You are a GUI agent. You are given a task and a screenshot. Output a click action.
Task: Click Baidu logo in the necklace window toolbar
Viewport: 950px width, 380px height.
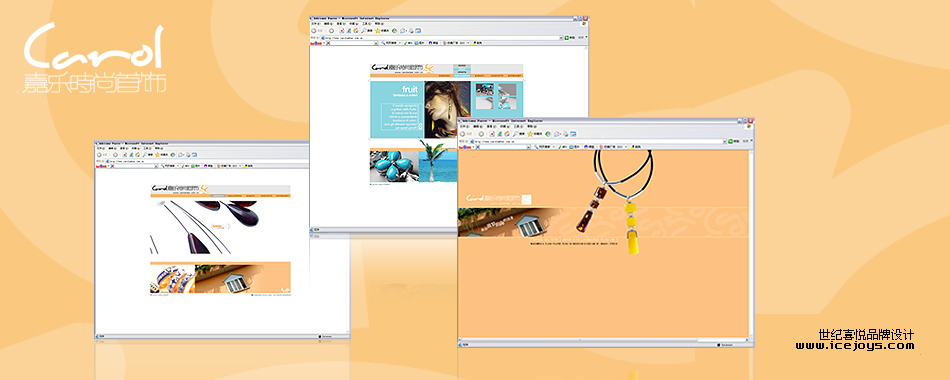coord(465,147)
